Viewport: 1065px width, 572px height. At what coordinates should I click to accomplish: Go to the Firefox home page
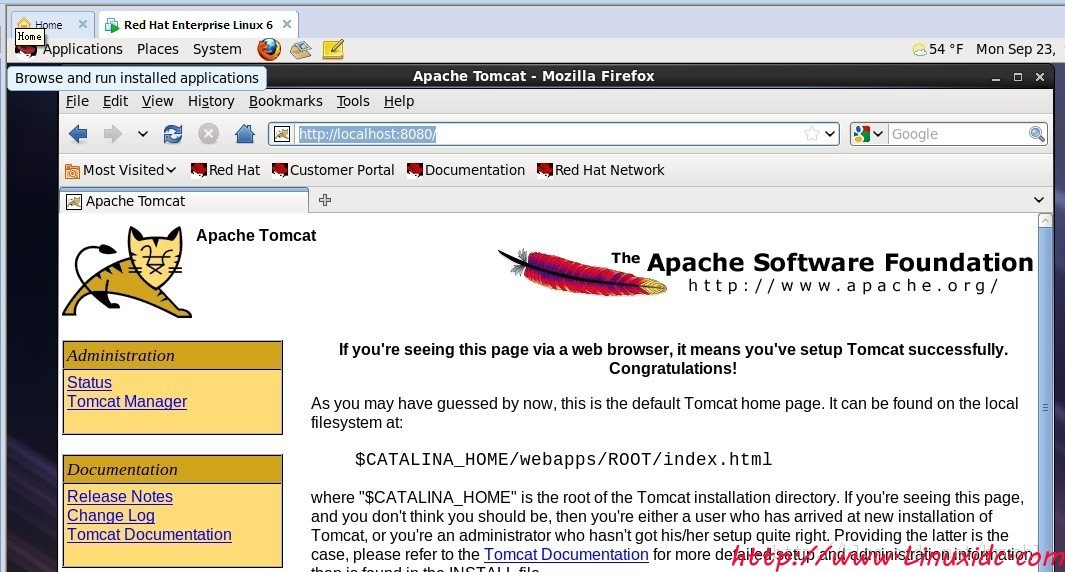pos(245,134)
